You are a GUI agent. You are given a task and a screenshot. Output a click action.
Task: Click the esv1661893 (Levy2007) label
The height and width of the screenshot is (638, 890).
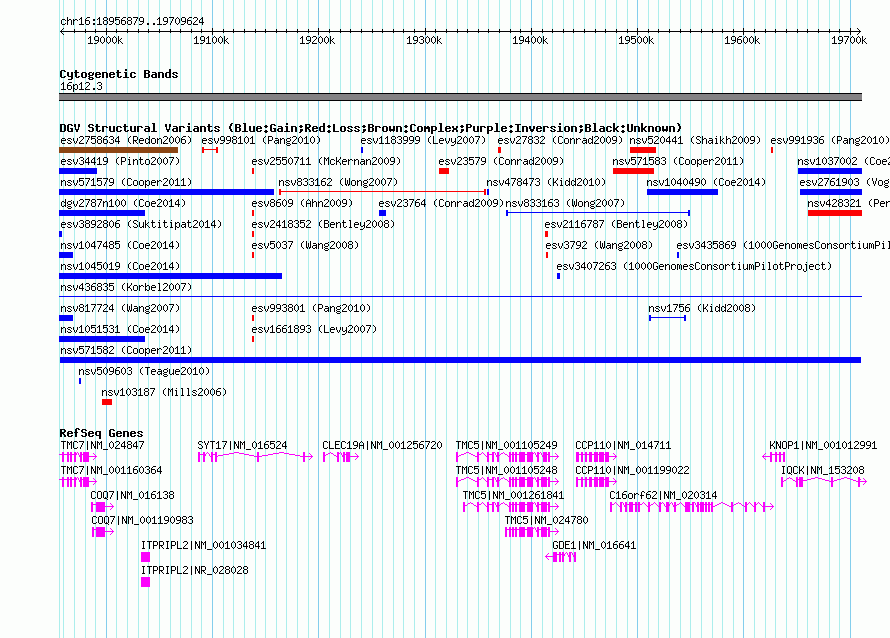(314, 329)
